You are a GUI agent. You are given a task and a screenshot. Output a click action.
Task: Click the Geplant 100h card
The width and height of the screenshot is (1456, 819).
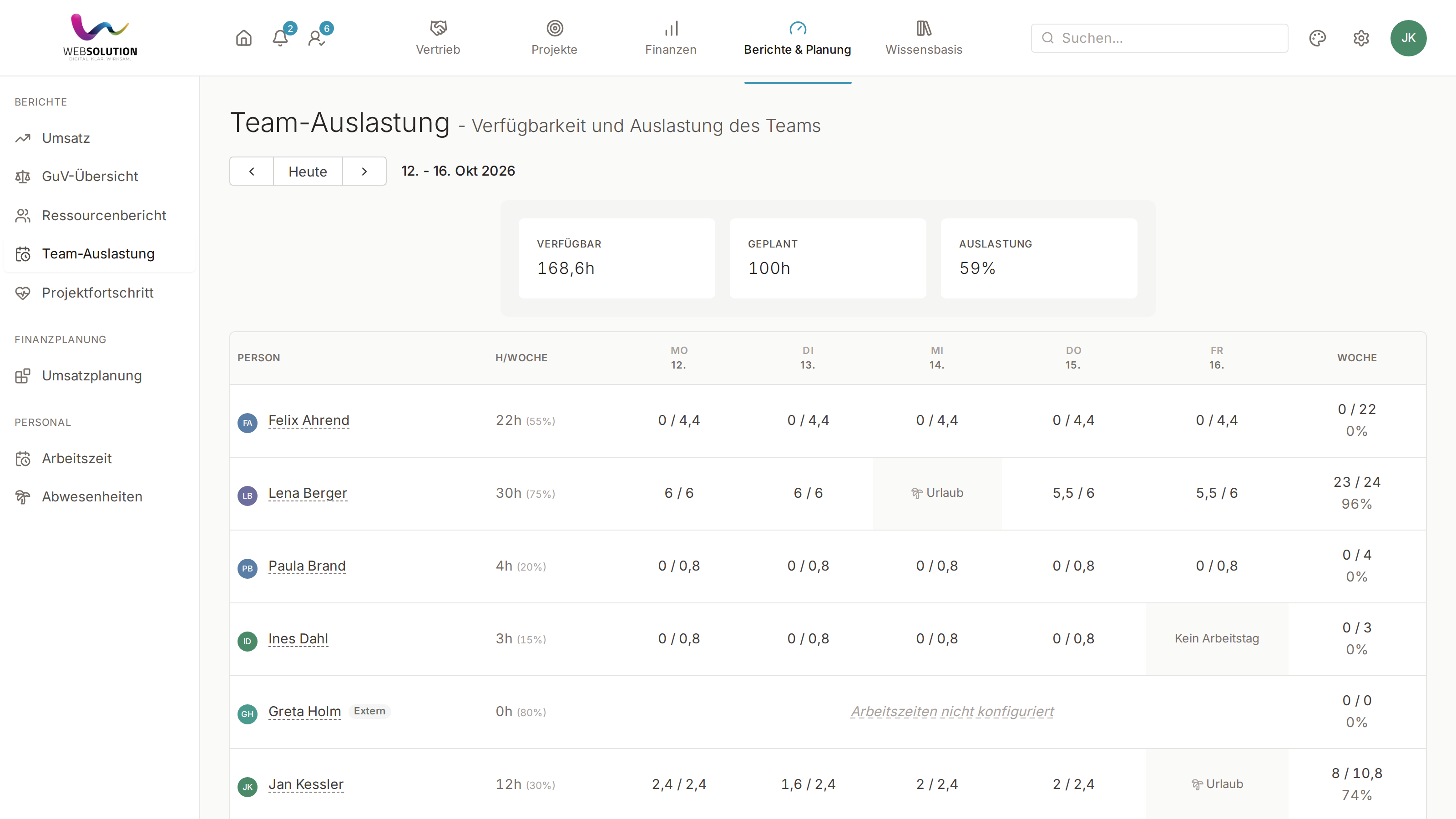[x=828, y=258]
